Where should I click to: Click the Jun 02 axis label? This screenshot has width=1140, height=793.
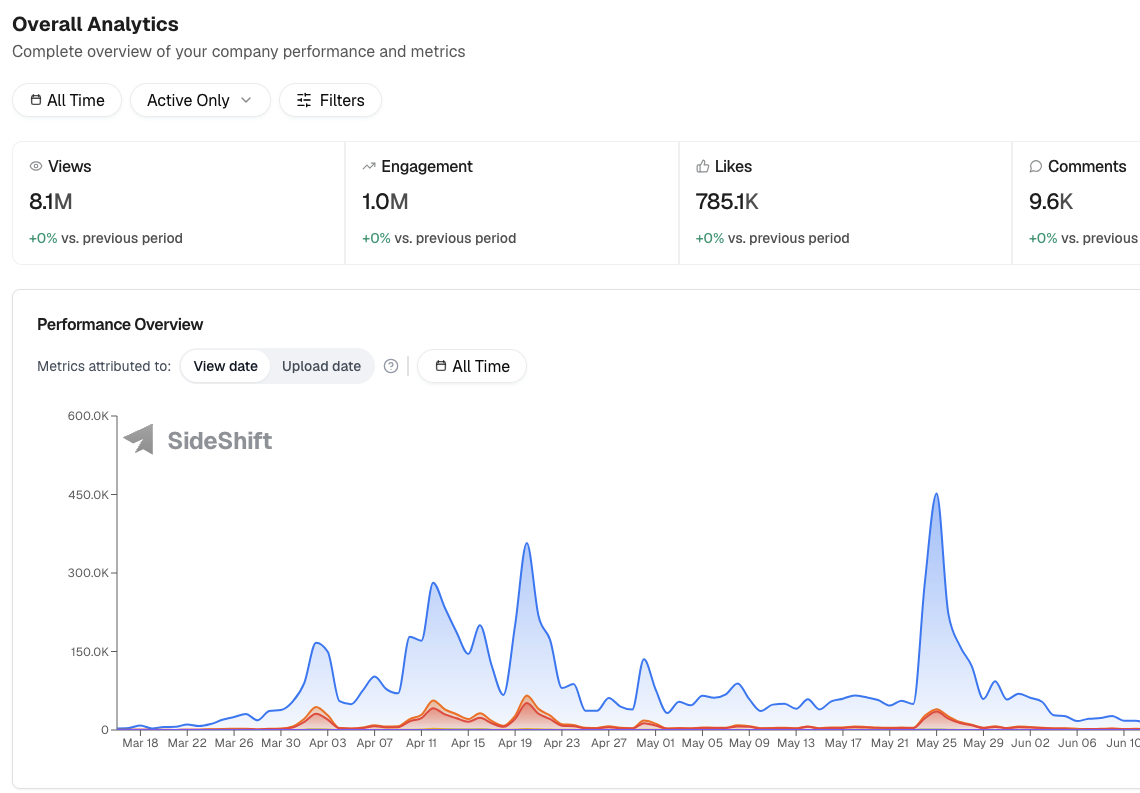[1030, 743]
